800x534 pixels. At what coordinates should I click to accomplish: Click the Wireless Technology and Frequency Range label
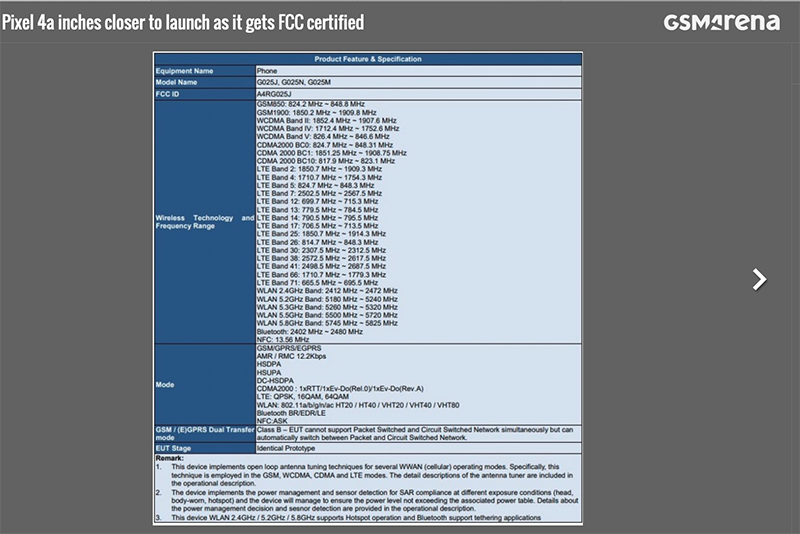[204, 221]
